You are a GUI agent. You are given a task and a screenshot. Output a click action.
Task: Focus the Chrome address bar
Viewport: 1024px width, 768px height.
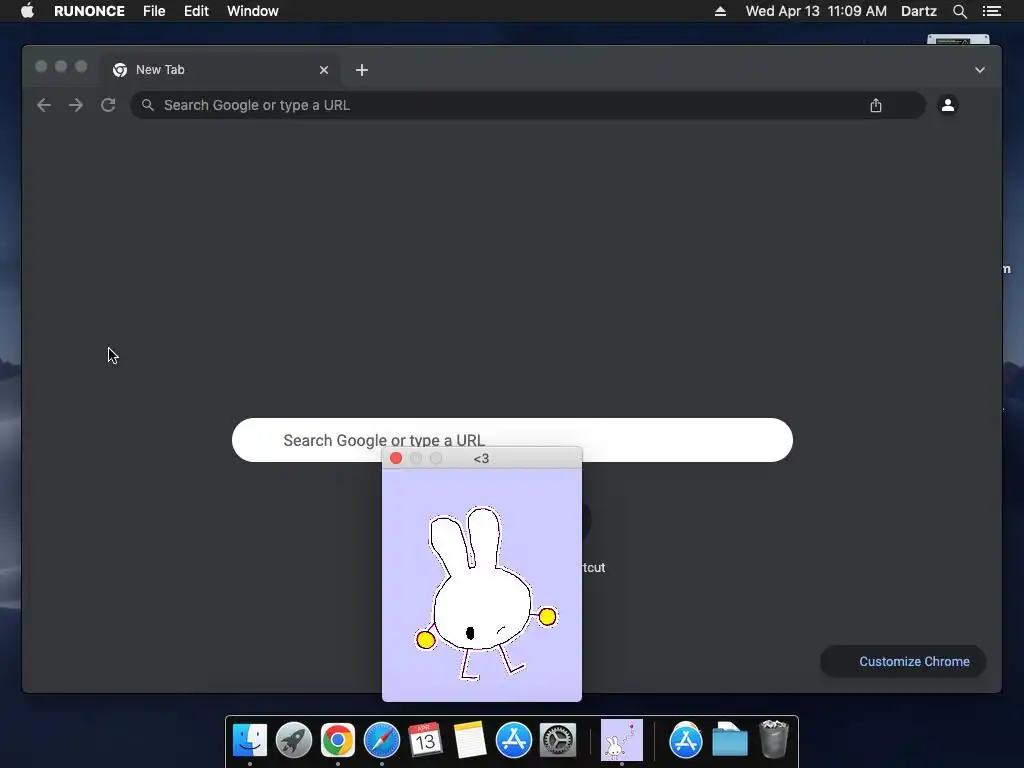point(528,105)
